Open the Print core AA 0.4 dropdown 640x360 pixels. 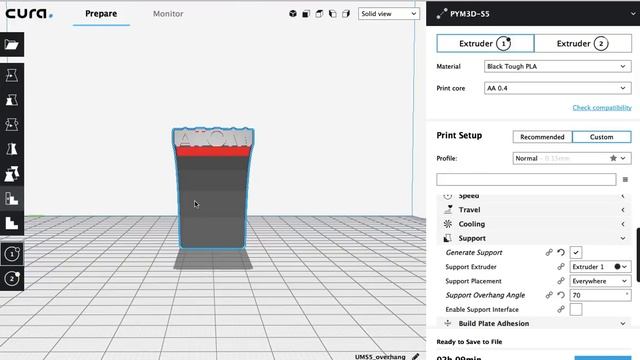(x=558, y=88)
